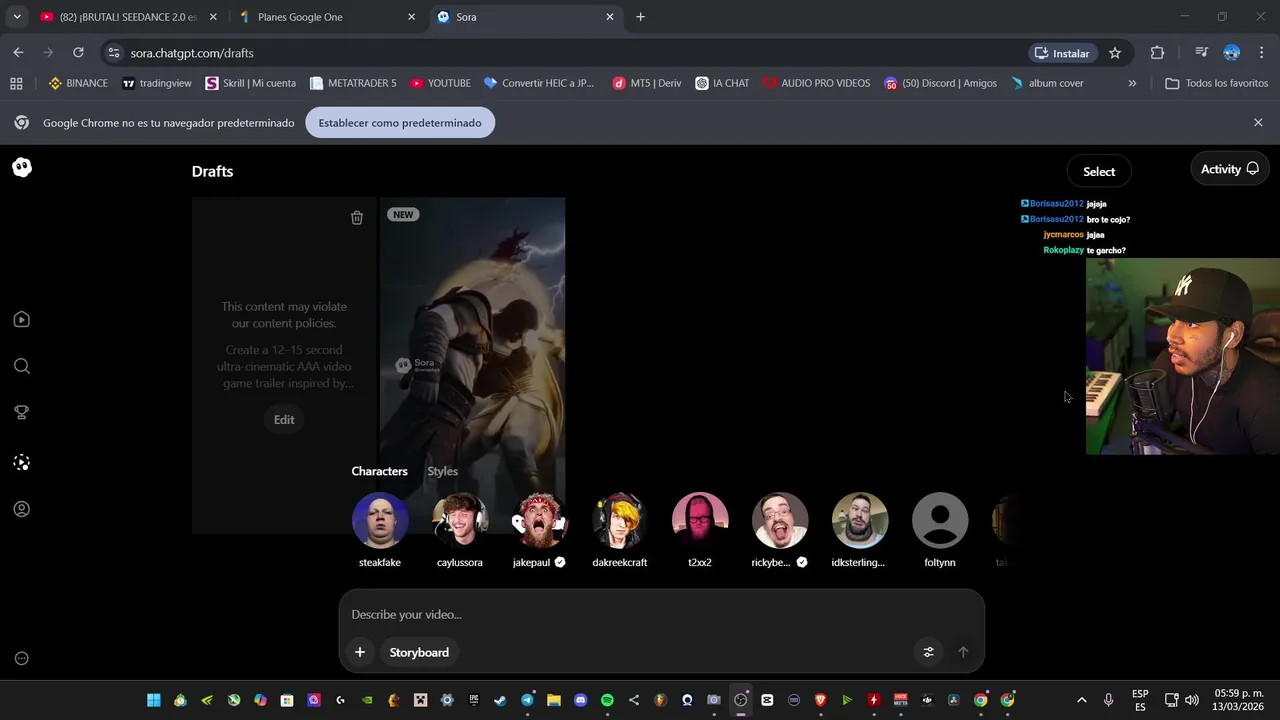Viewport: 1280px width, 720px height.
Task: Switch to the Planes Google One tab
Action: tap(327, 17)
